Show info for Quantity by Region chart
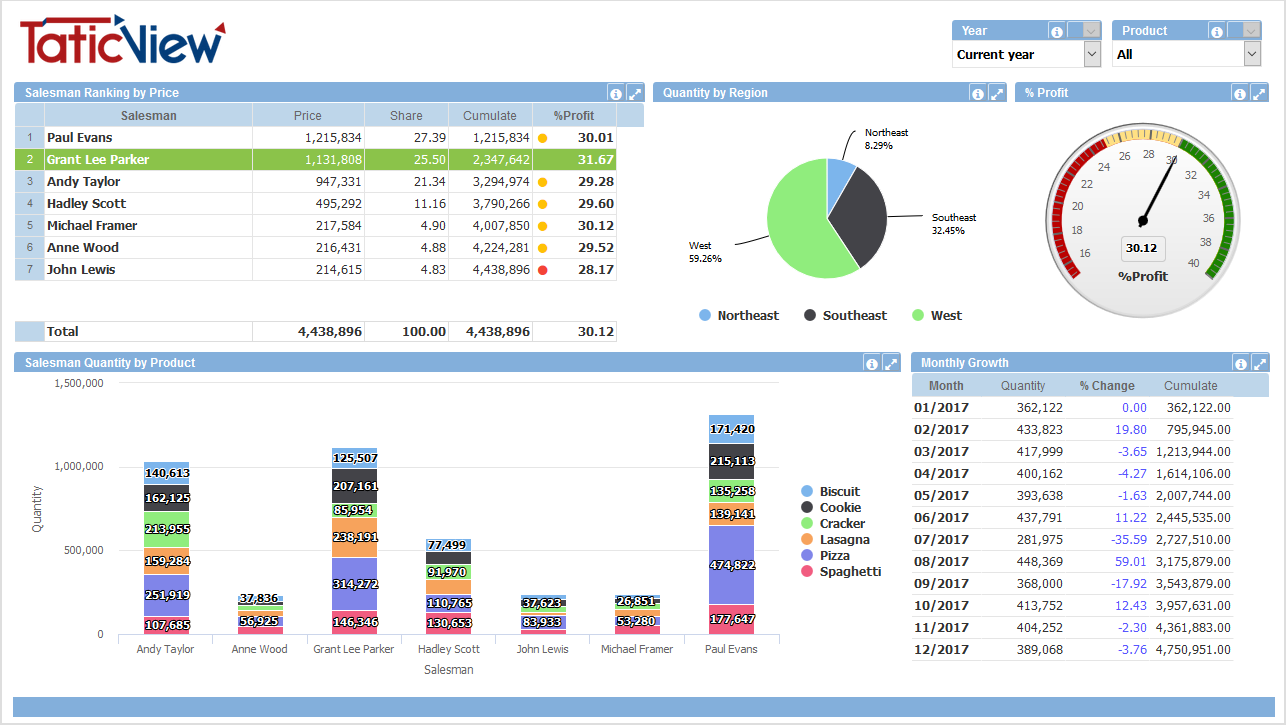This screenshot has width=1286, height=725. 978,94
